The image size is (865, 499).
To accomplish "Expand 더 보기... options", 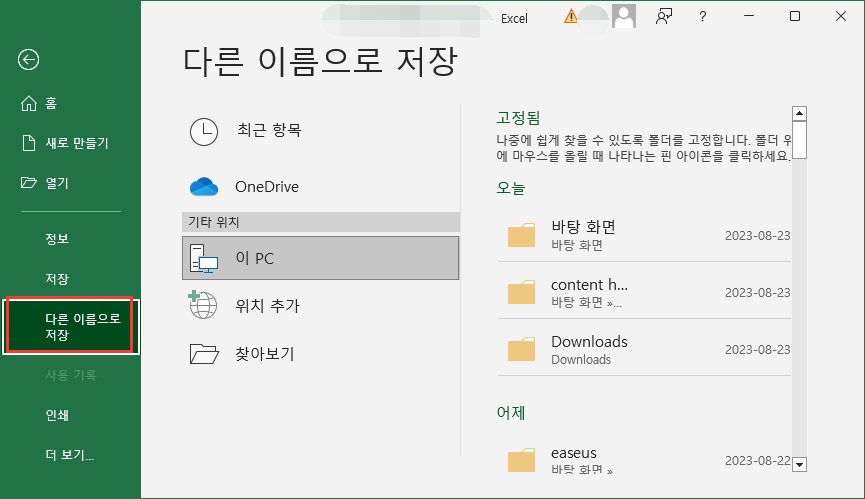I will click(70, 455).
